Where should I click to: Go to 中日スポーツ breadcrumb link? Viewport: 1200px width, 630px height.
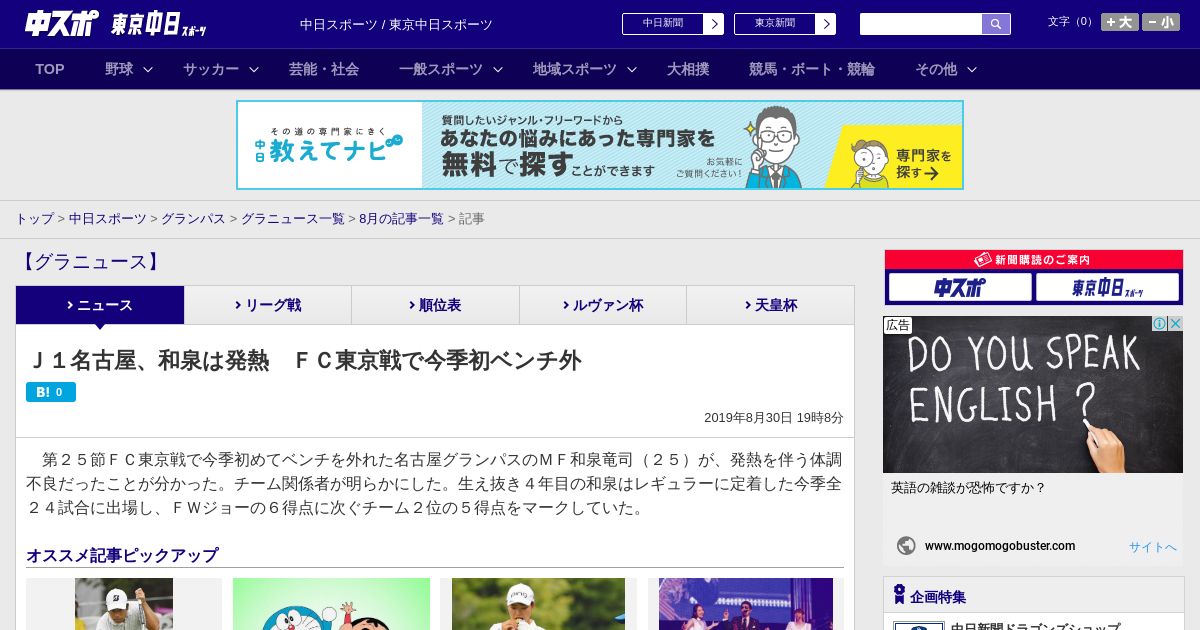(x=108, y=219)
